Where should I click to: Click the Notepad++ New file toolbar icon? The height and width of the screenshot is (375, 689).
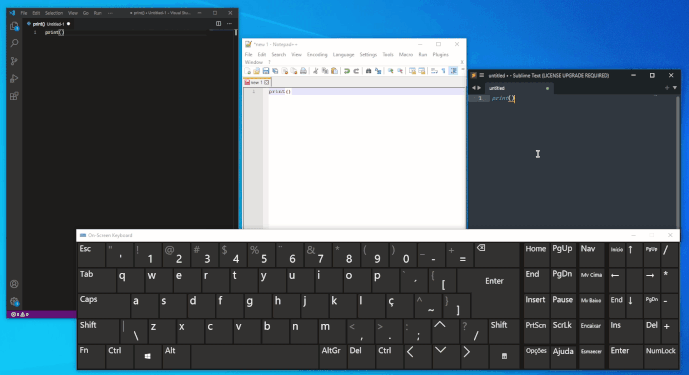coord(247,71)
